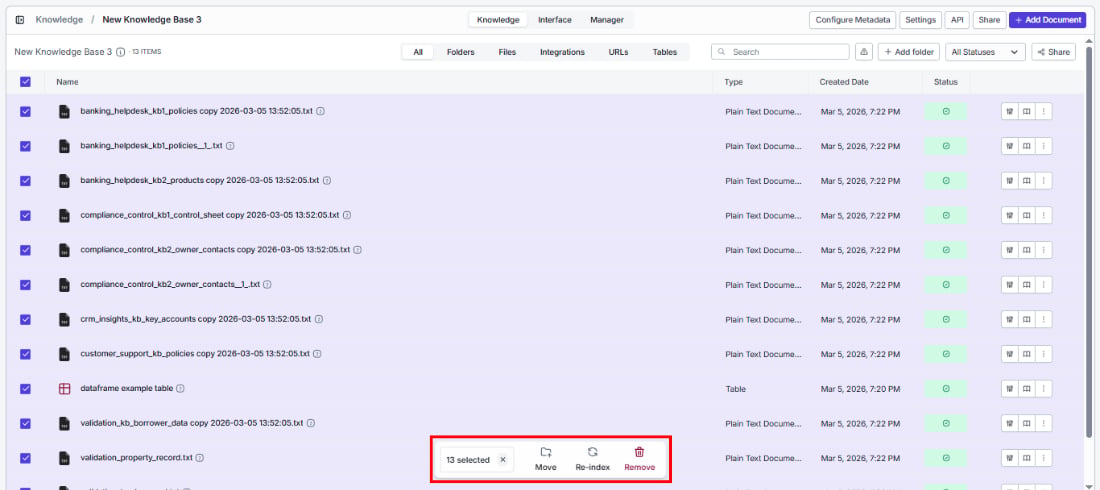Image resolution: width=1100 pixels, height=490 pixels.
Task: Click info icon beside banking_helpdesk_kb1_policies copy file
Action: [321, 112]
